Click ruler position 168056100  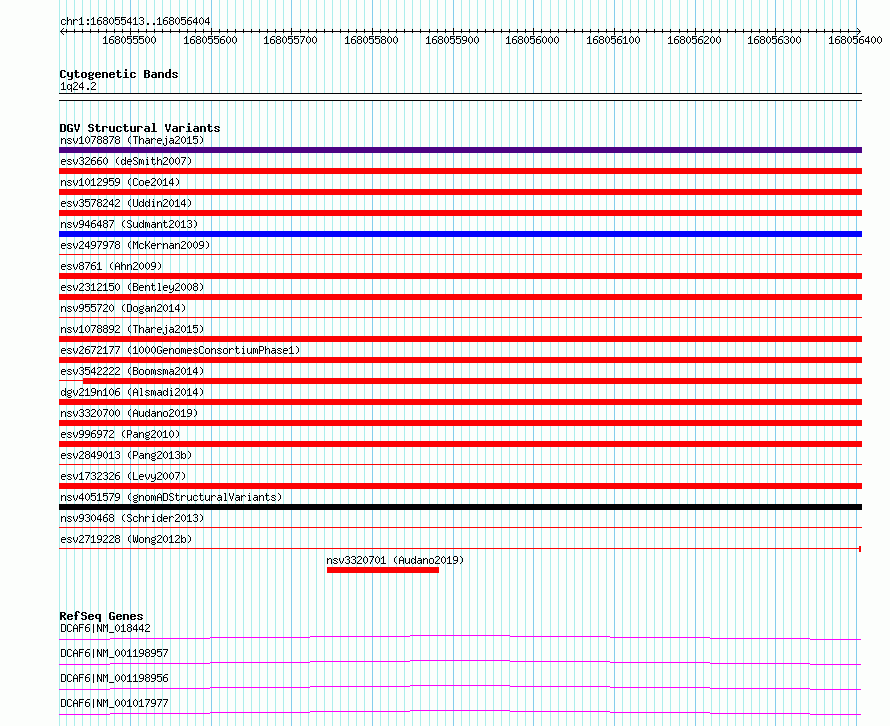click(x=614, y=40)
